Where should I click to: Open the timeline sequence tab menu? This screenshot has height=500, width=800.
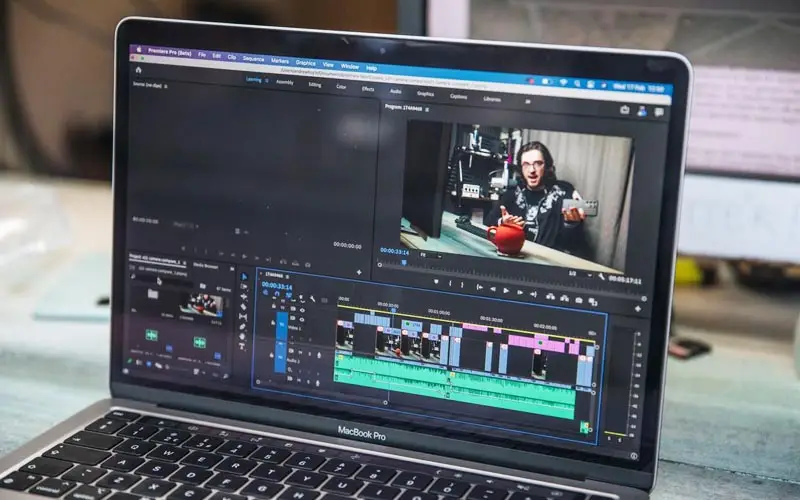tap(288, 276)
